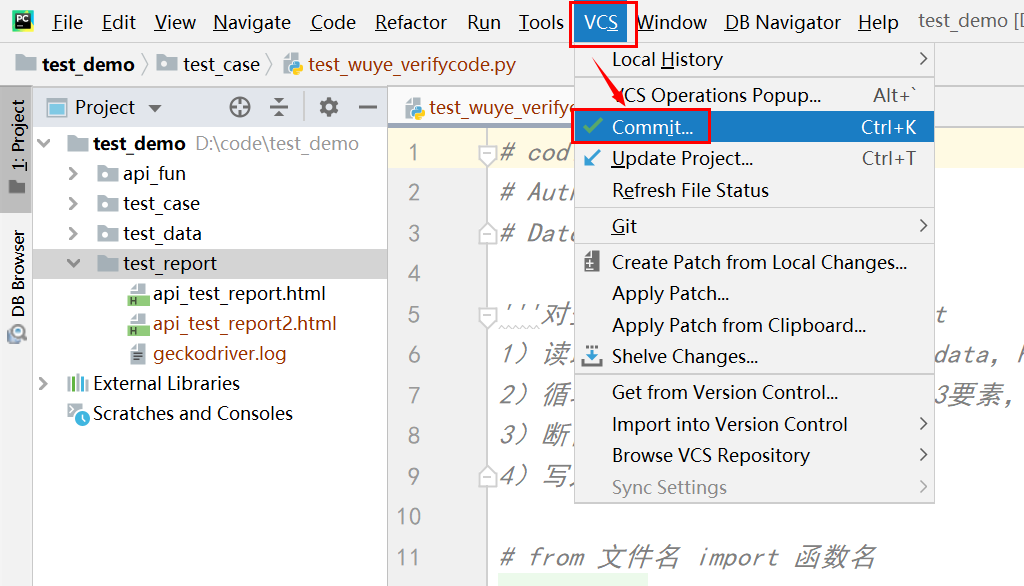Click test_case in breadcrumb path
The height and width of the screenshot is (586, 1024).
point(220,65)
